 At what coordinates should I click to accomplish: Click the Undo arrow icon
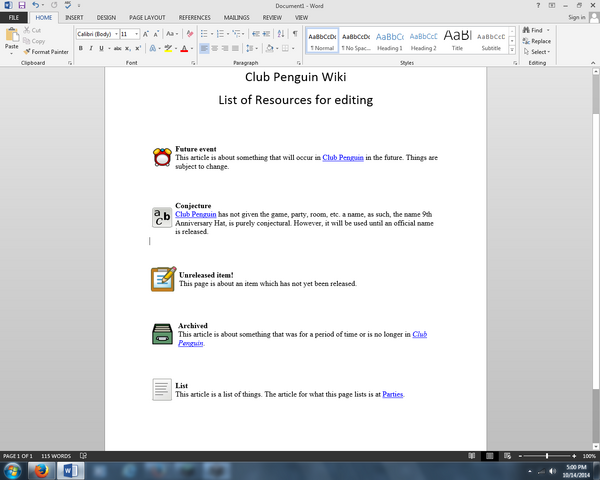point(35,5)
